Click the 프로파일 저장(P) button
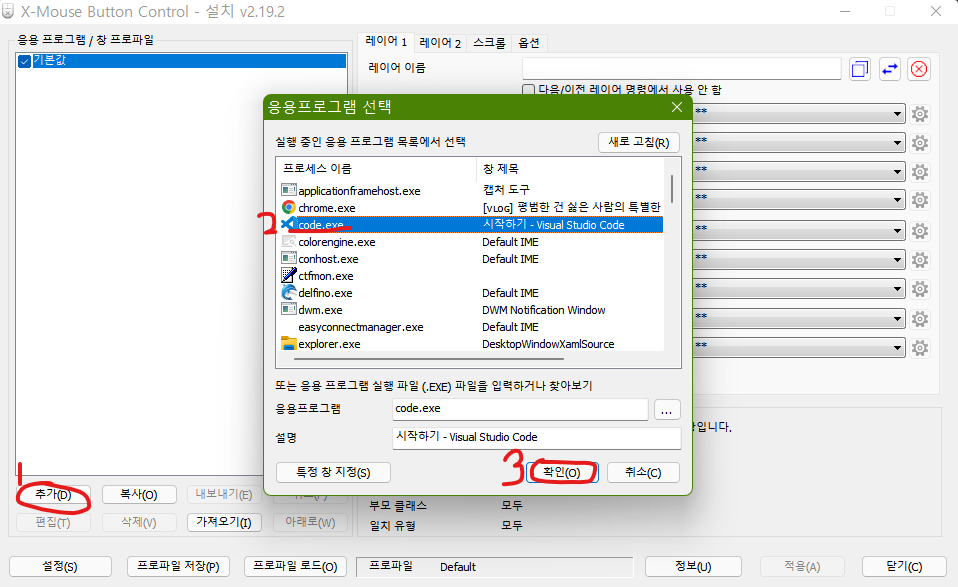 click(x=178, y=567)
